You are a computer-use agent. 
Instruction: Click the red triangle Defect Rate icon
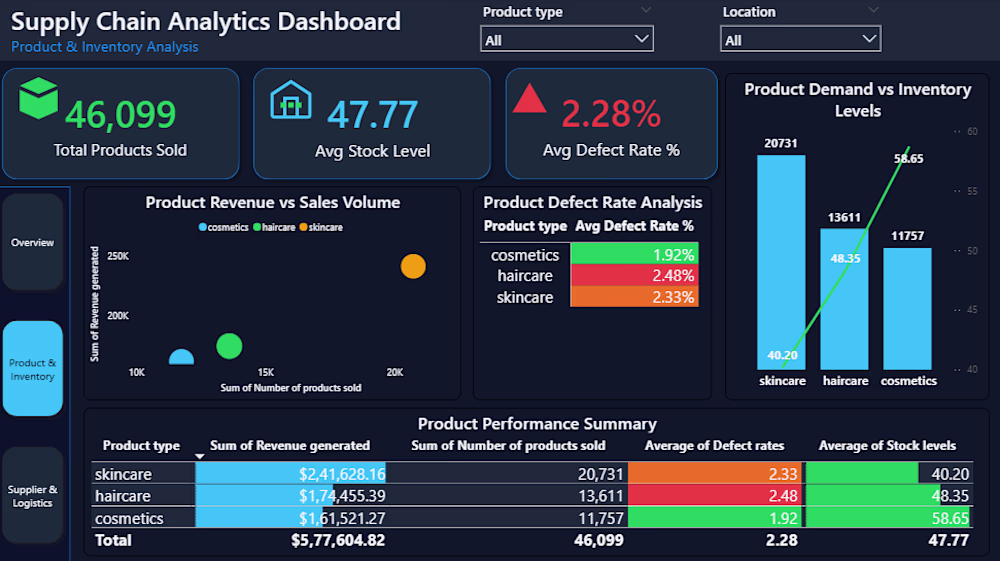click(529, 98)
